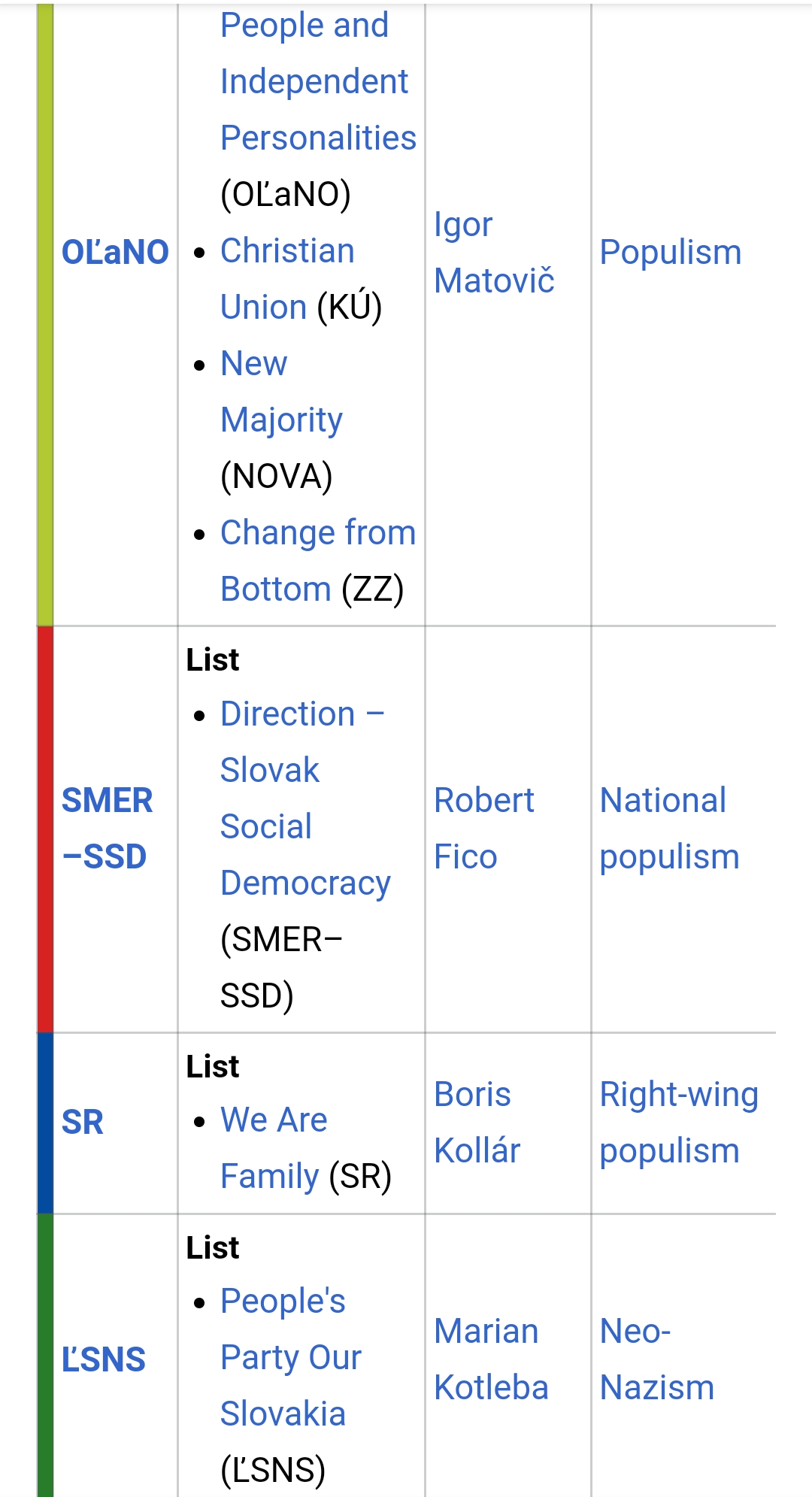The height and width of the screenshot is (1497, 812).
Task: Open National populism ideology link
Action: (x=669, y=829)
